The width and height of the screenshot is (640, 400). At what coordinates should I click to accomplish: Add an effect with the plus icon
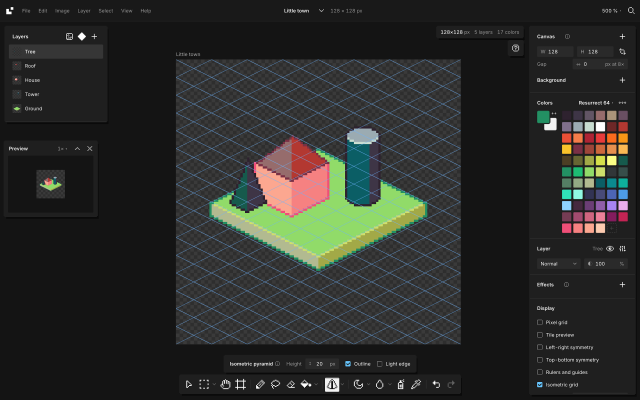622,284
